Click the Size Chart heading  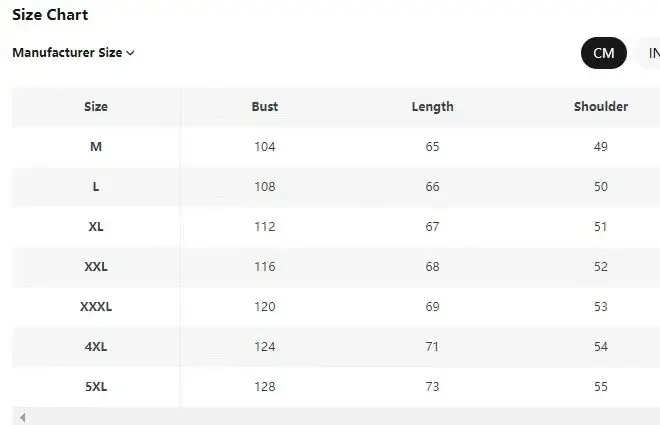tap(50, 15)
